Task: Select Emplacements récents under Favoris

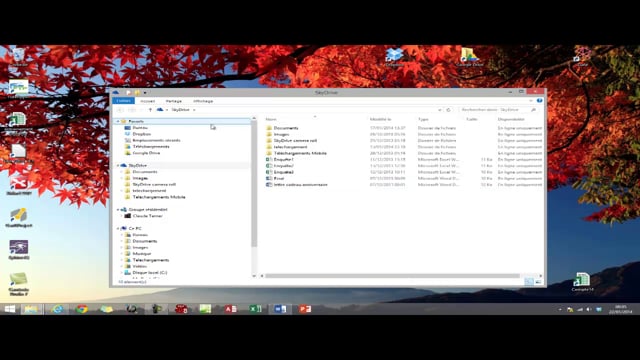Action: (156, 140)
